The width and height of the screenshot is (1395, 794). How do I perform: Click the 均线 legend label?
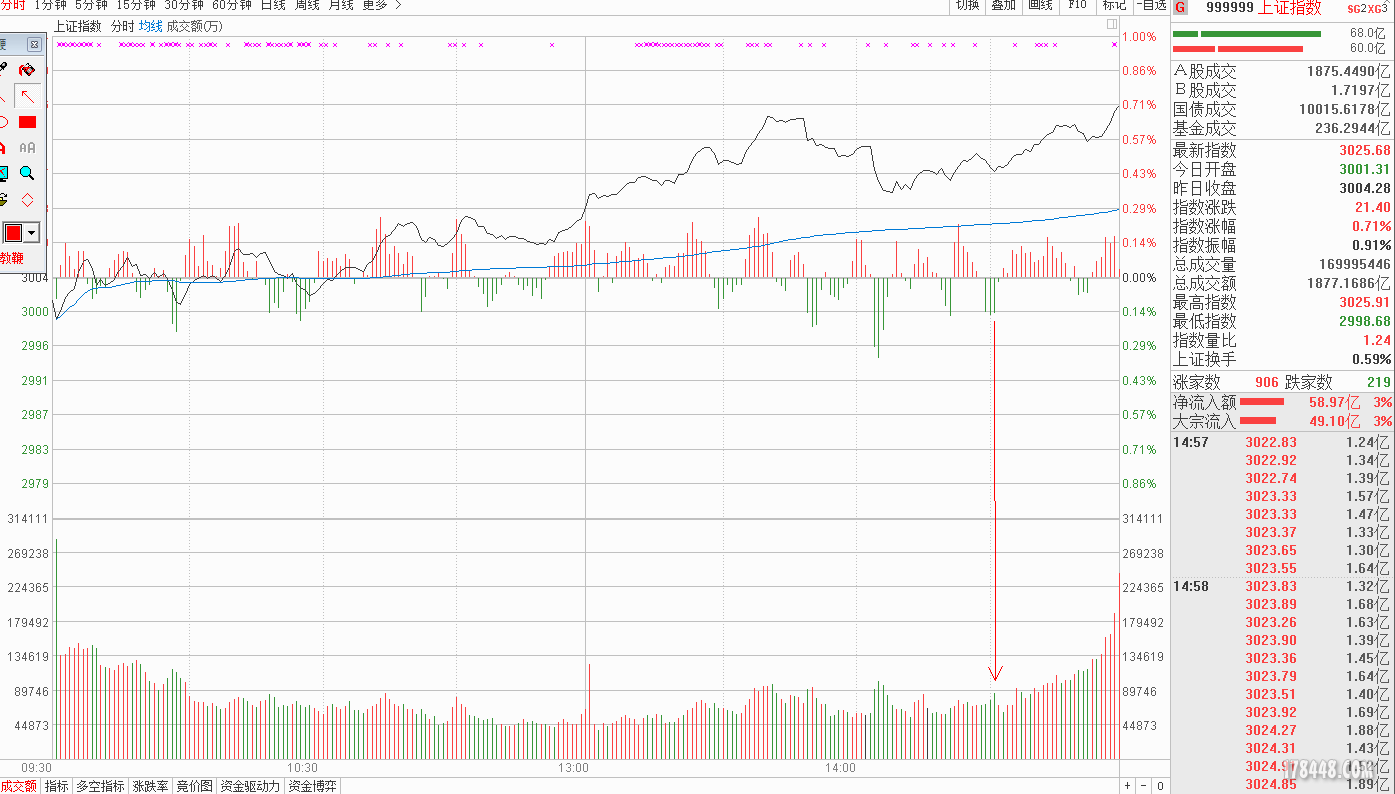coord(150,26)
